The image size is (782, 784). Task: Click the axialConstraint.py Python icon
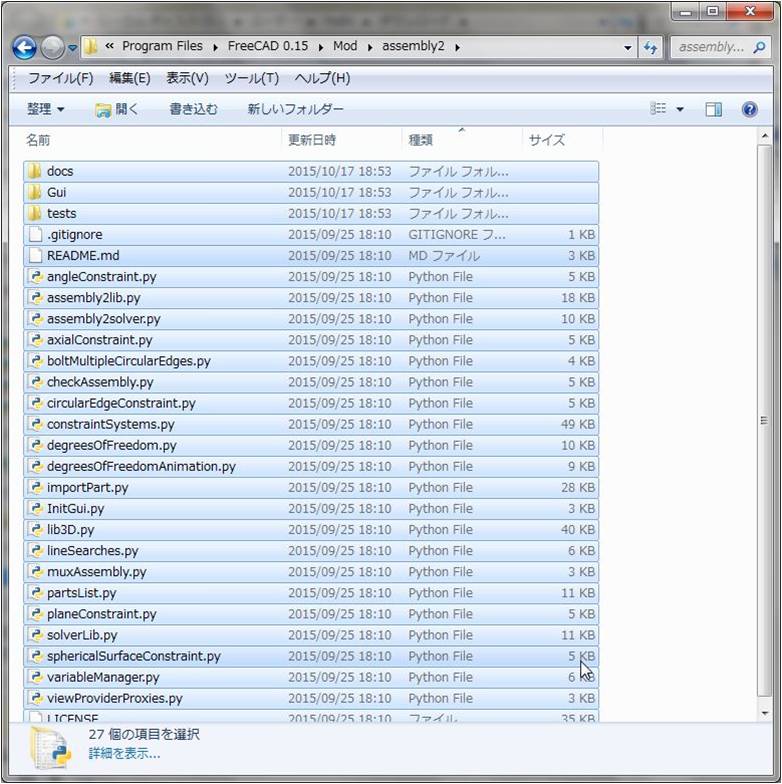tap(35, 340)
